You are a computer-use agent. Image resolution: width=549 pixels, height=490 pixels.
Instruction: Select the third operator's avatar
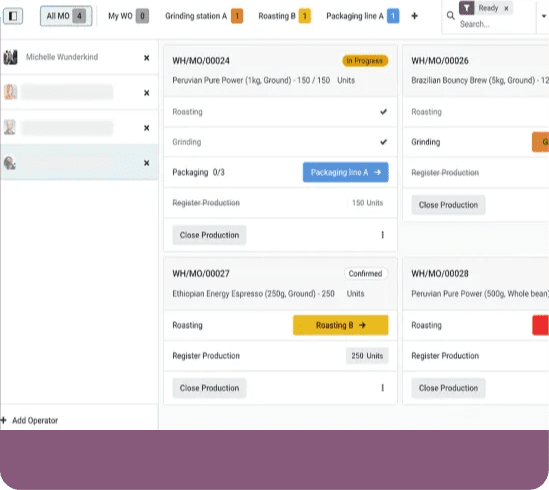10,127
